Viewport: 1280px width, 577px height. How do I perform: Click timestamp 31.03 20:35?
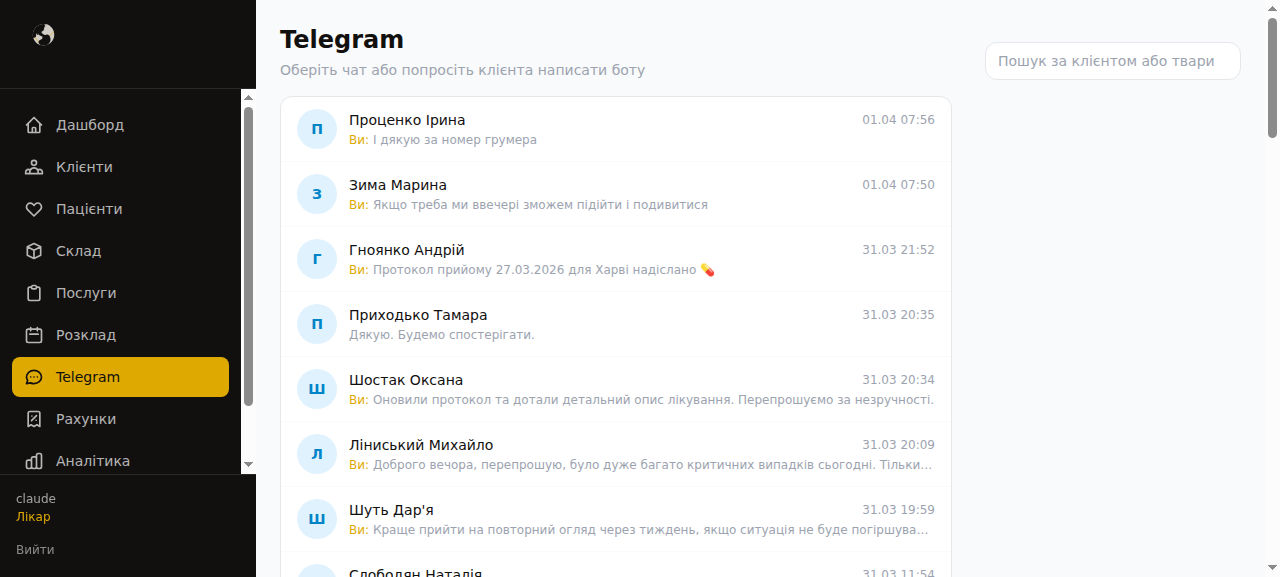click(x=899, y=315)
